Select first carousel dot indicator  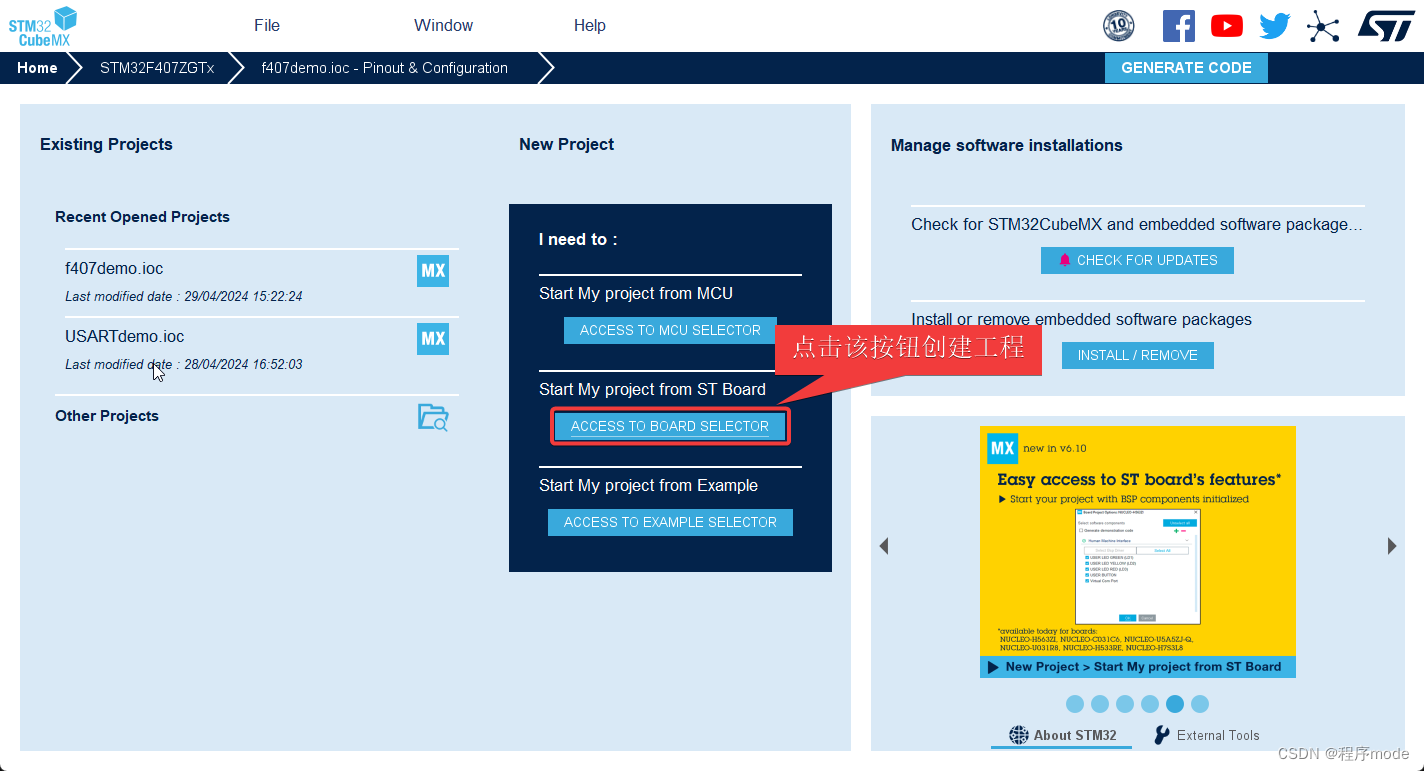pos(1075,704)
